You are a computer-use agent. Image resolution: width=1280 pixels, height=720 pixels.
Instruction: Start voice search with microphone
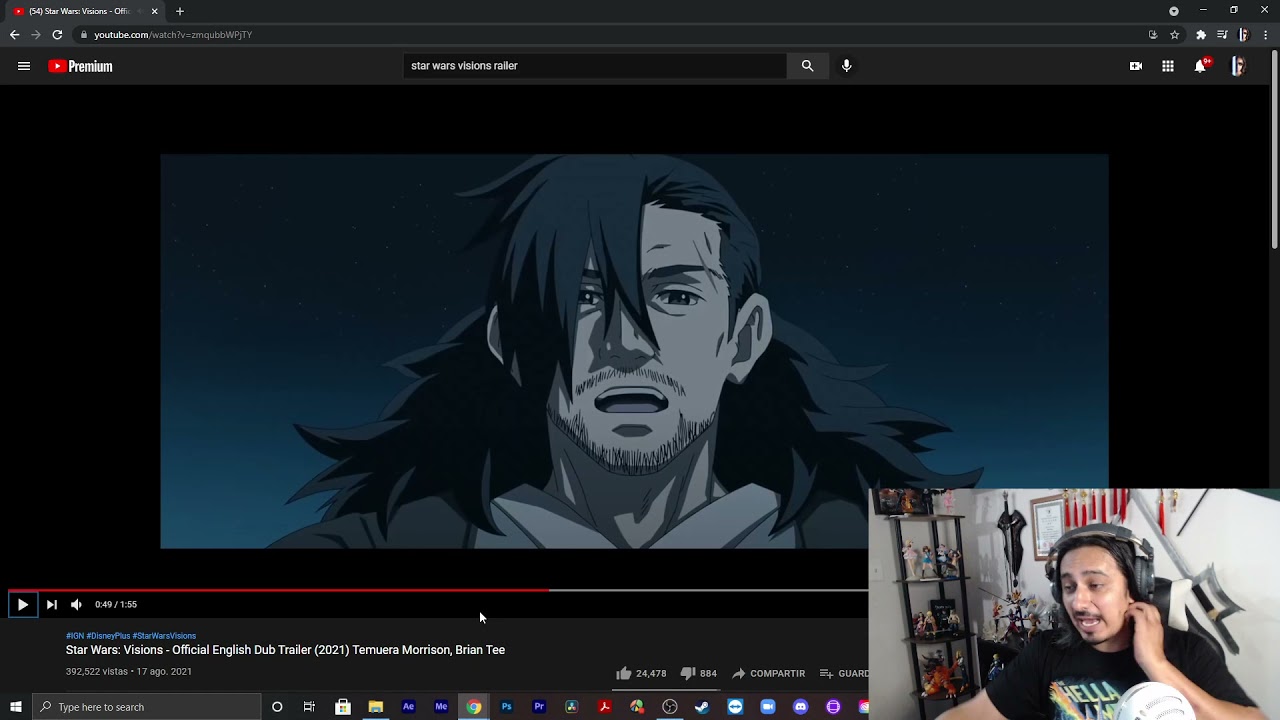click(846, 66)
